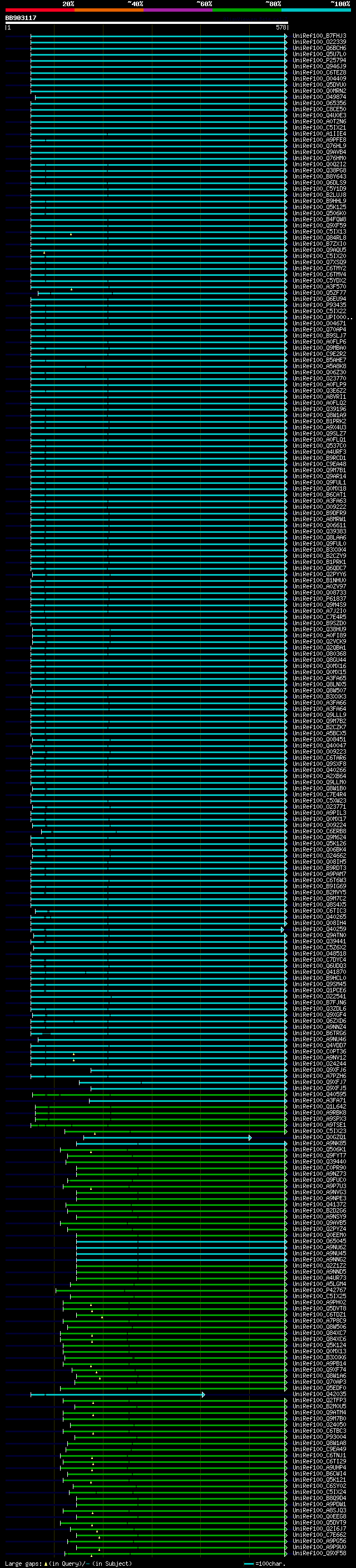Image resolution: width=356 pixels, height=1568 pixels.
Task: Select hit label UniRef100_Q84RL8
Action: click(319, 238)
